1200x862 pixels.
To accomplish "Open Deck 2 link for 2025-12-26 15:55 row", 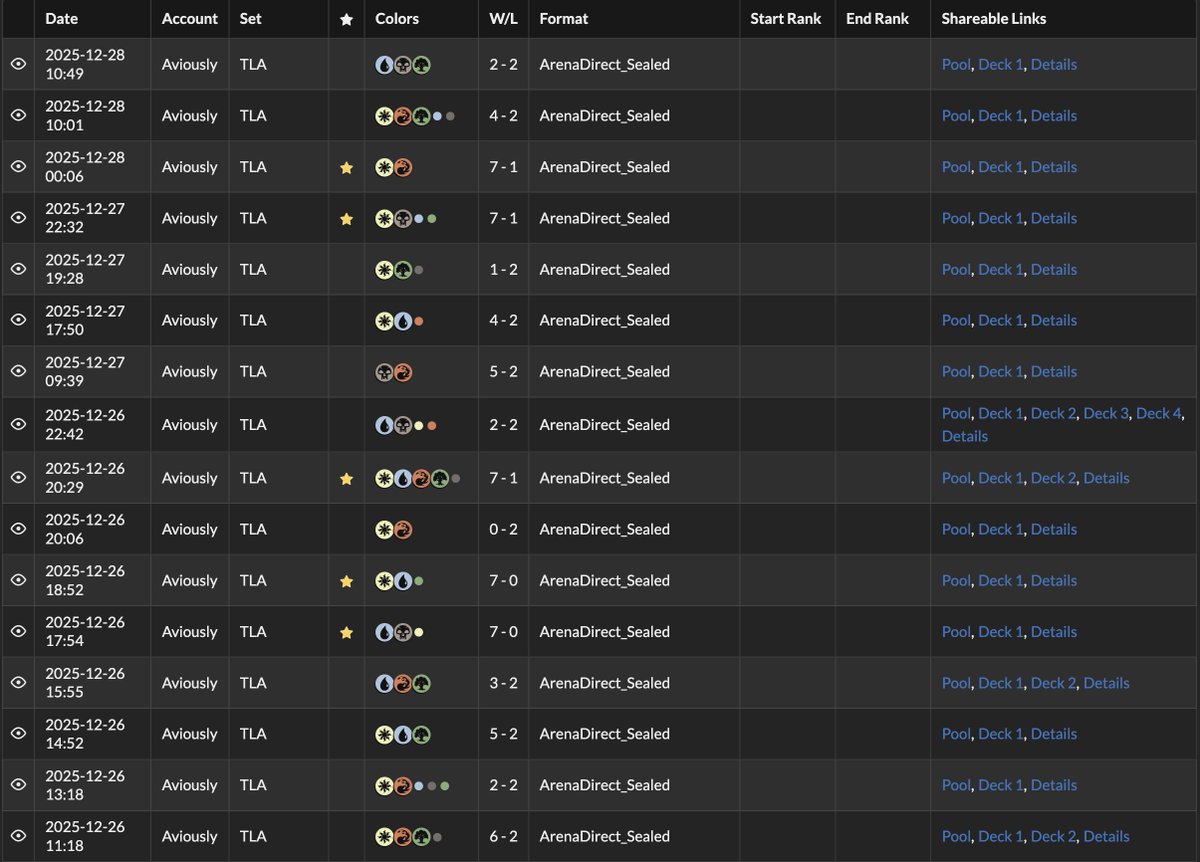I will tap(1054, 683).
